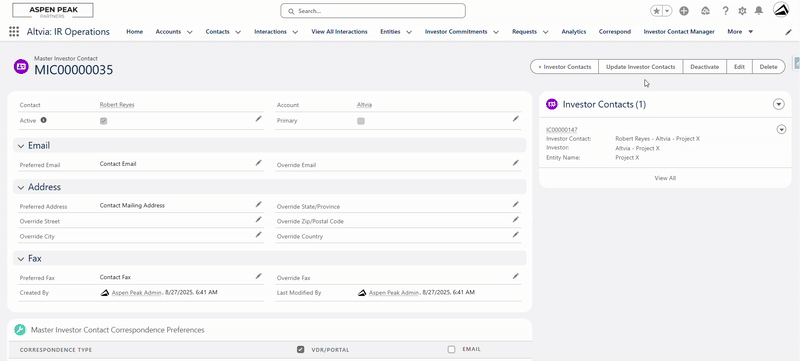The height and width of the screenshot is (361, 800).
Task: Collapse the Fax section
Action: (20, 259)
